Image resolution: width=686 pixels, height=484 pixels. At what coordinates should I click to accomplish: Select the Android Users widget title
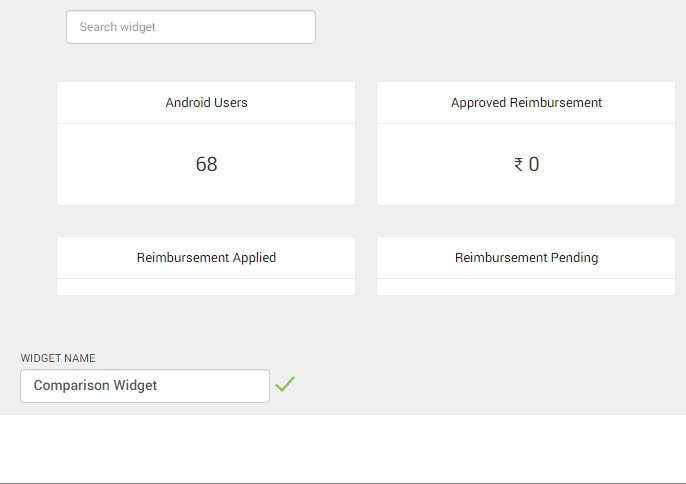206,103
